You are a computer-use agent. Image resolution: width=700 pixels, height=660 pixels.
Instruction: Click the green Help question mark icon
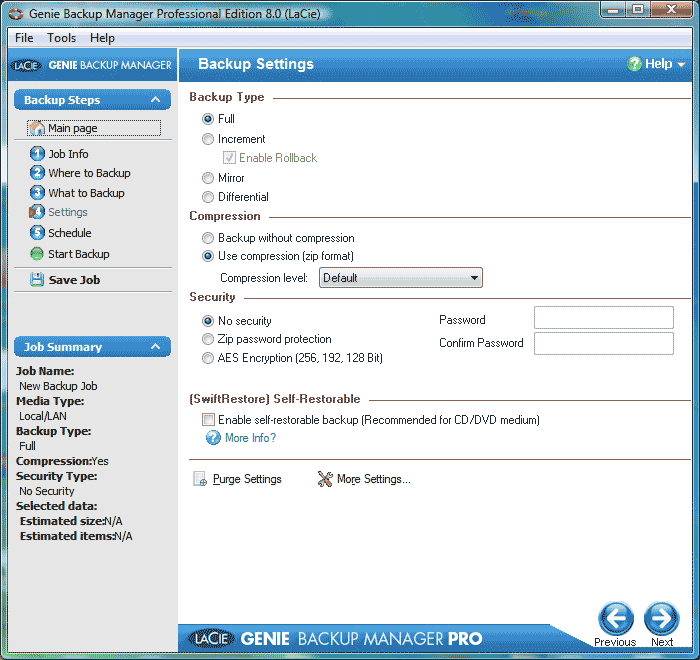click(634, 64)
